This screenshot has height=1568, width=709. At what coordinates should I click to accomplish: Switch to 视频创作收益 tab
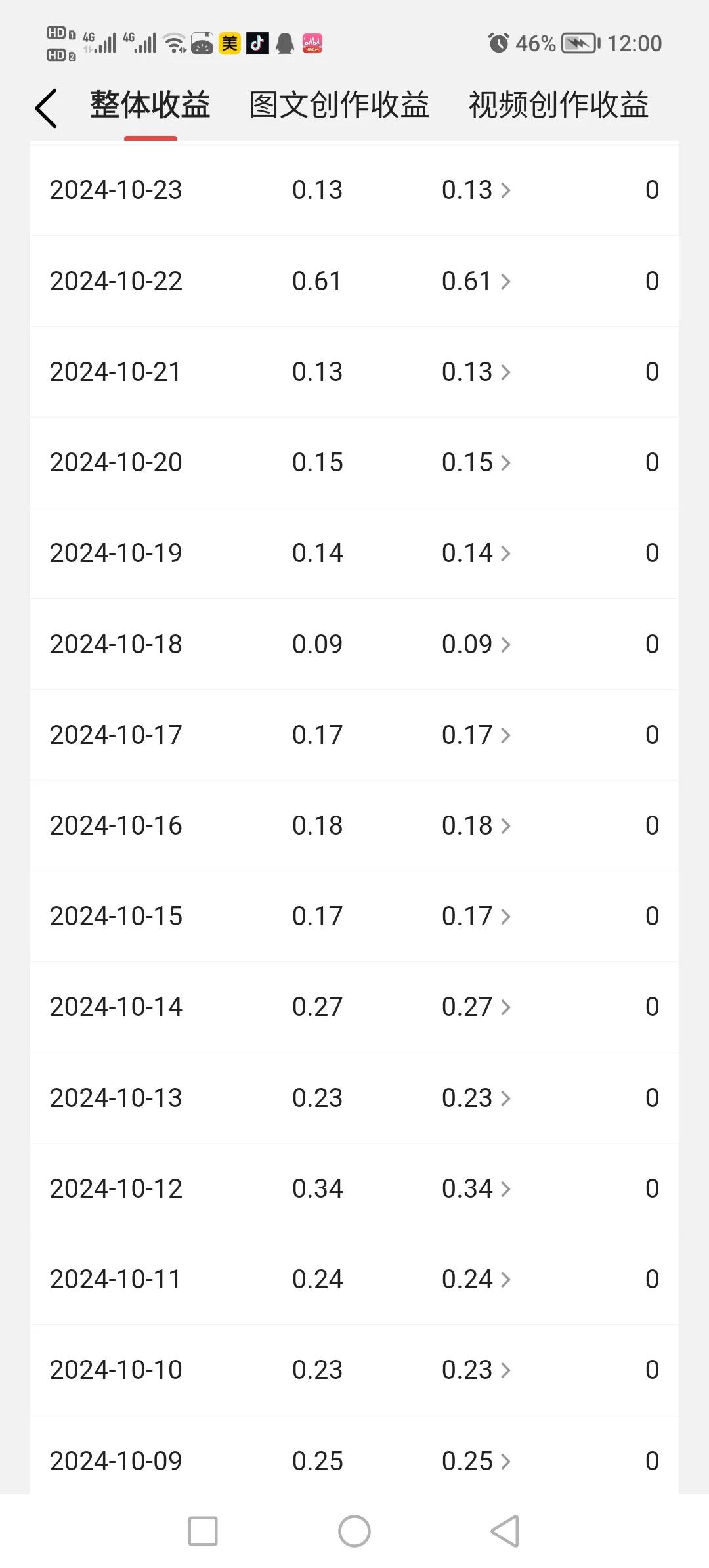pyautogui.click(x=559, y=105)
